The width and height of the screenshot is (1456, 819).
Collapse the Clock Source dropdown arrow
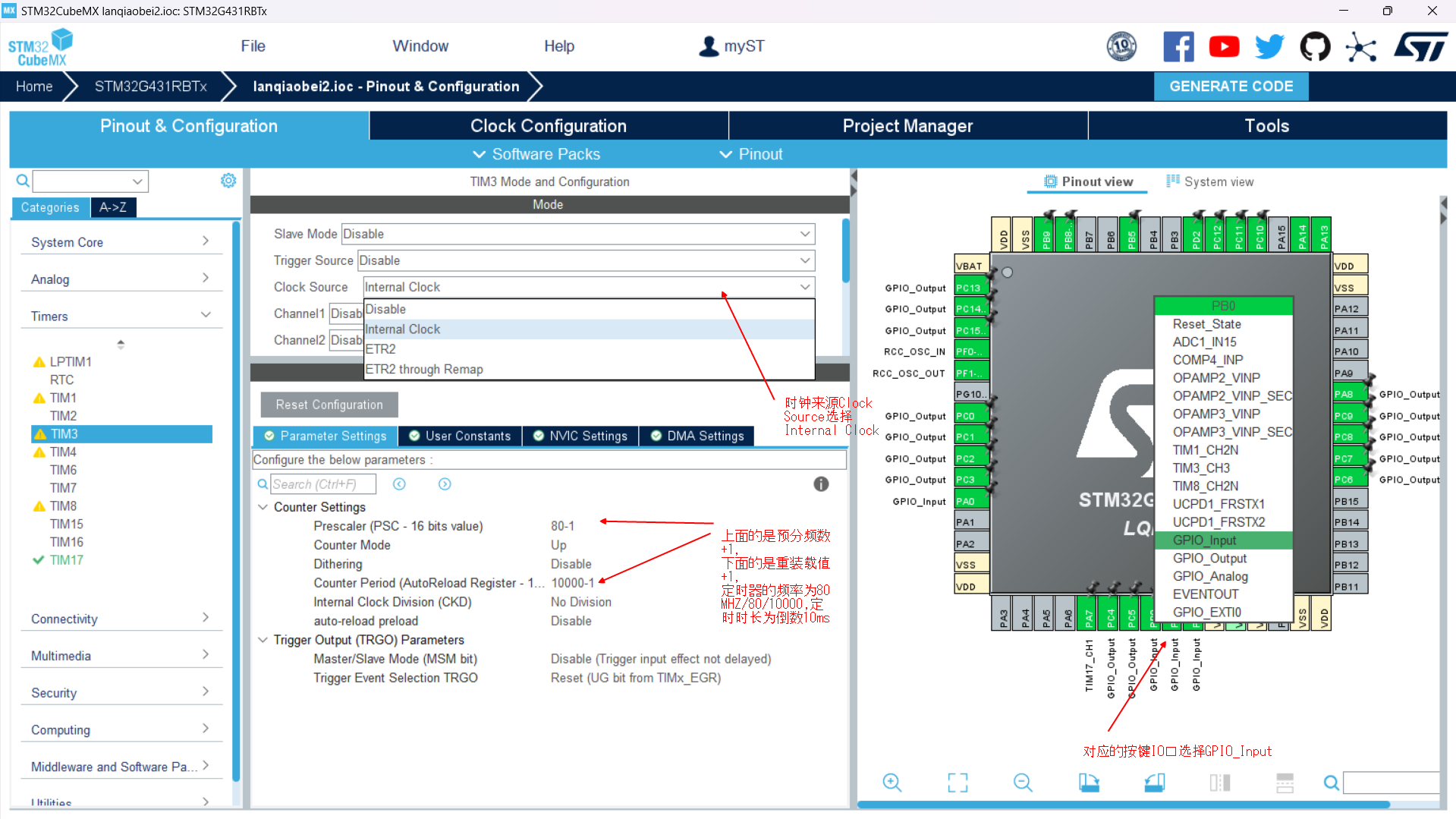(805, 287)
